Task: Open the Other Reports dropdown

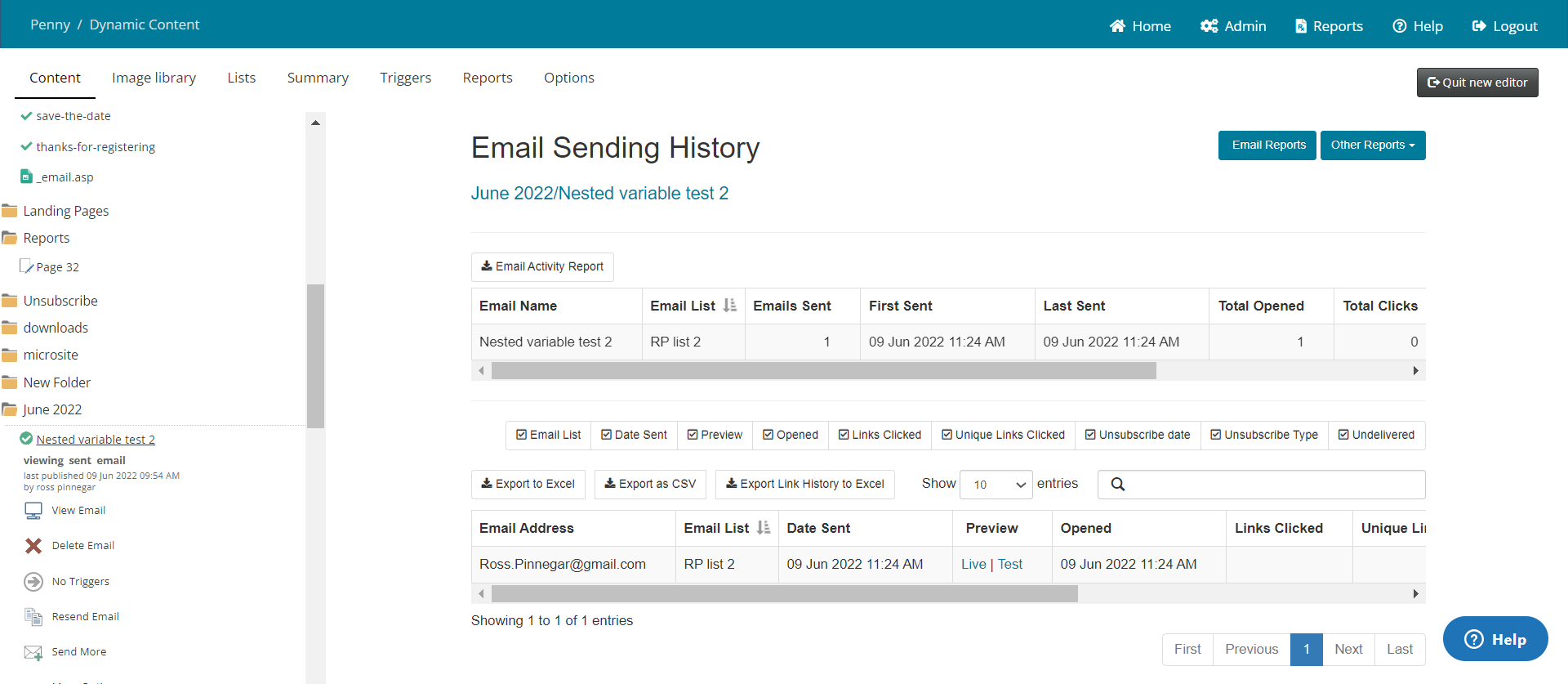Action: tap(1372, 145)
